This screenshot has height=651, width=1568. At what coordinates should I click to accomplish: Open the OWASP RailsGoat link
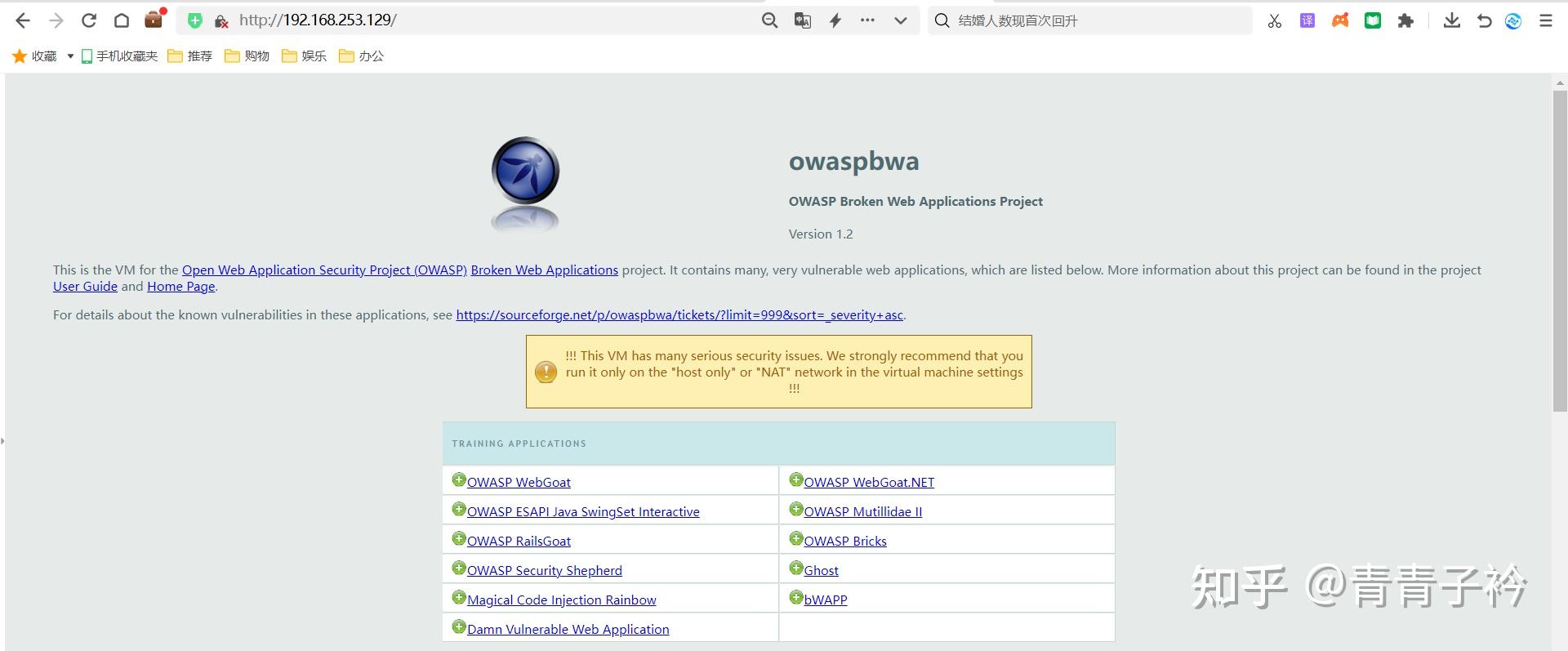click(519, 542)
